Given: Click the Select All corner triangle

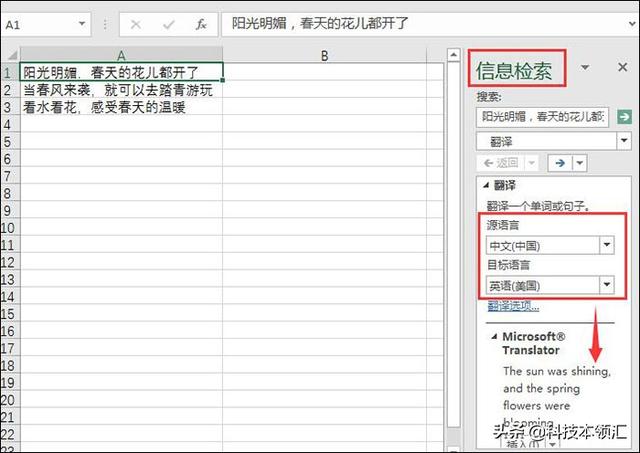Looking at the screenshot, I should (11, 55).
